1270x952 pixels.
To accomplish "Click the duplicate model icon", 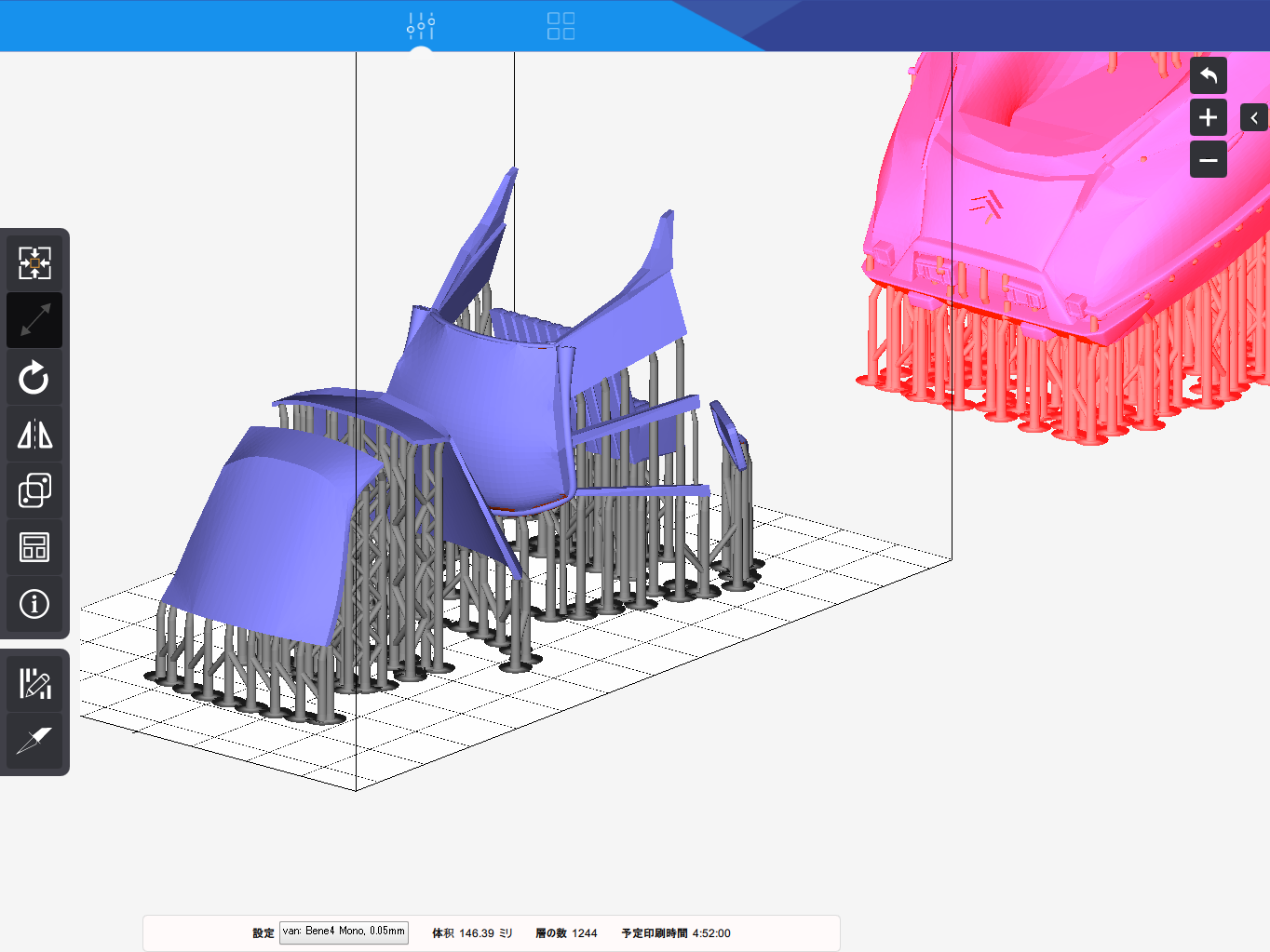I will point(34,490).
